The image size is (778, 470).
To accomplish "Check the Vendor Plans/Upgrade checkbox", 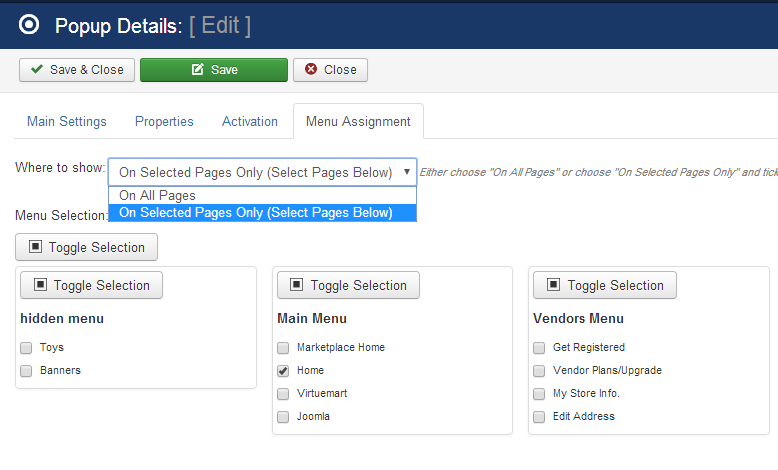I will coord(540,371).
